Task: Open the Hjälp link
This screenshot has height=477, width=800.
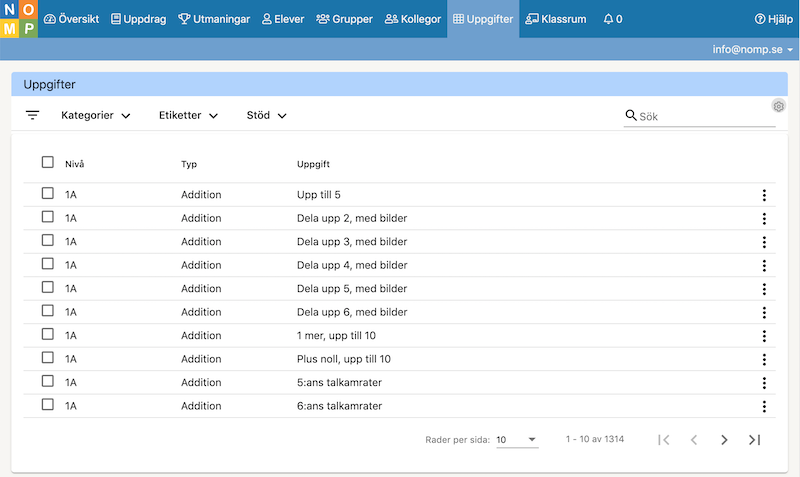Action: tap(774, 19)
